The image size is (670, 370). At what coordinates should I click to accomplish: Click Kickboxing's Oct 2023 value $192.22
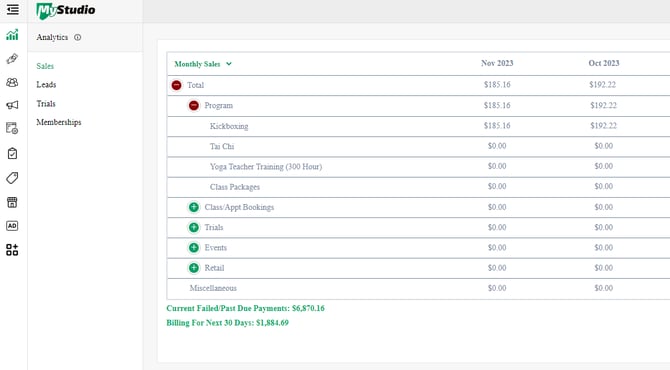[x=603, y=126]
